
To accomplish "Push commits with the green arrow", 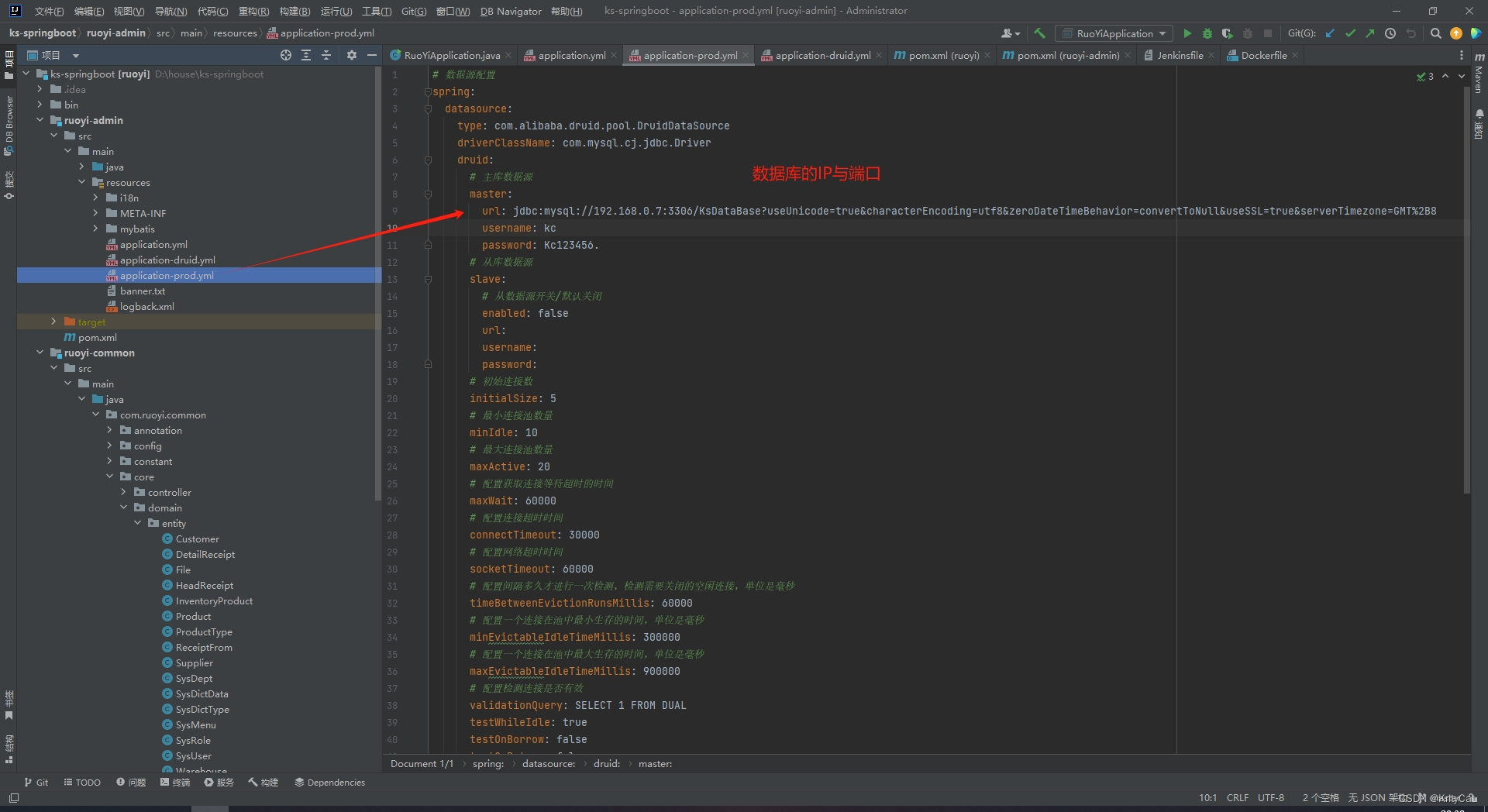I will click(1370, 33).
